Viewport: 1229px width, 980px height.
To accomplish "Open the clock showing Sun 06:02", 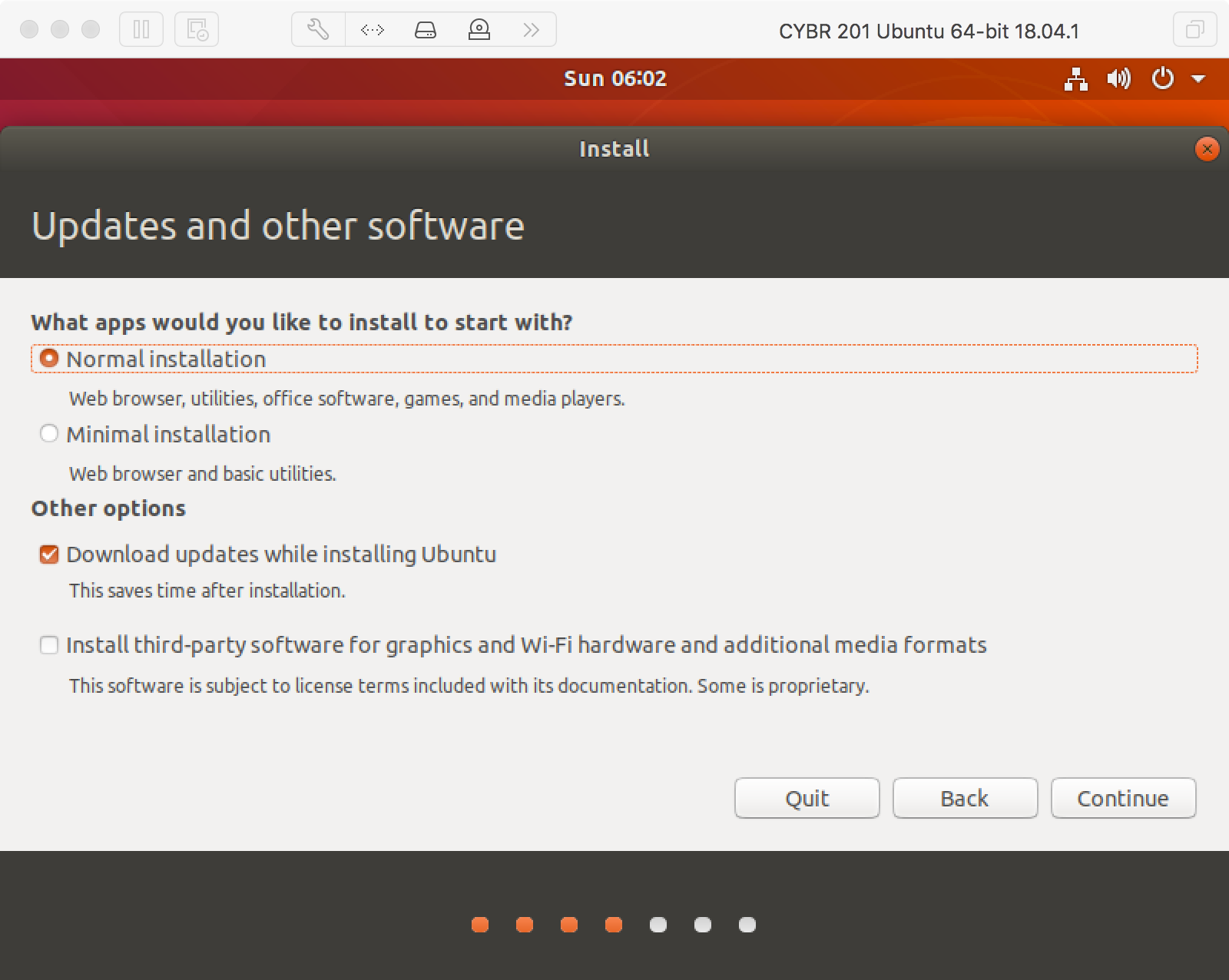I will point(614,78).
